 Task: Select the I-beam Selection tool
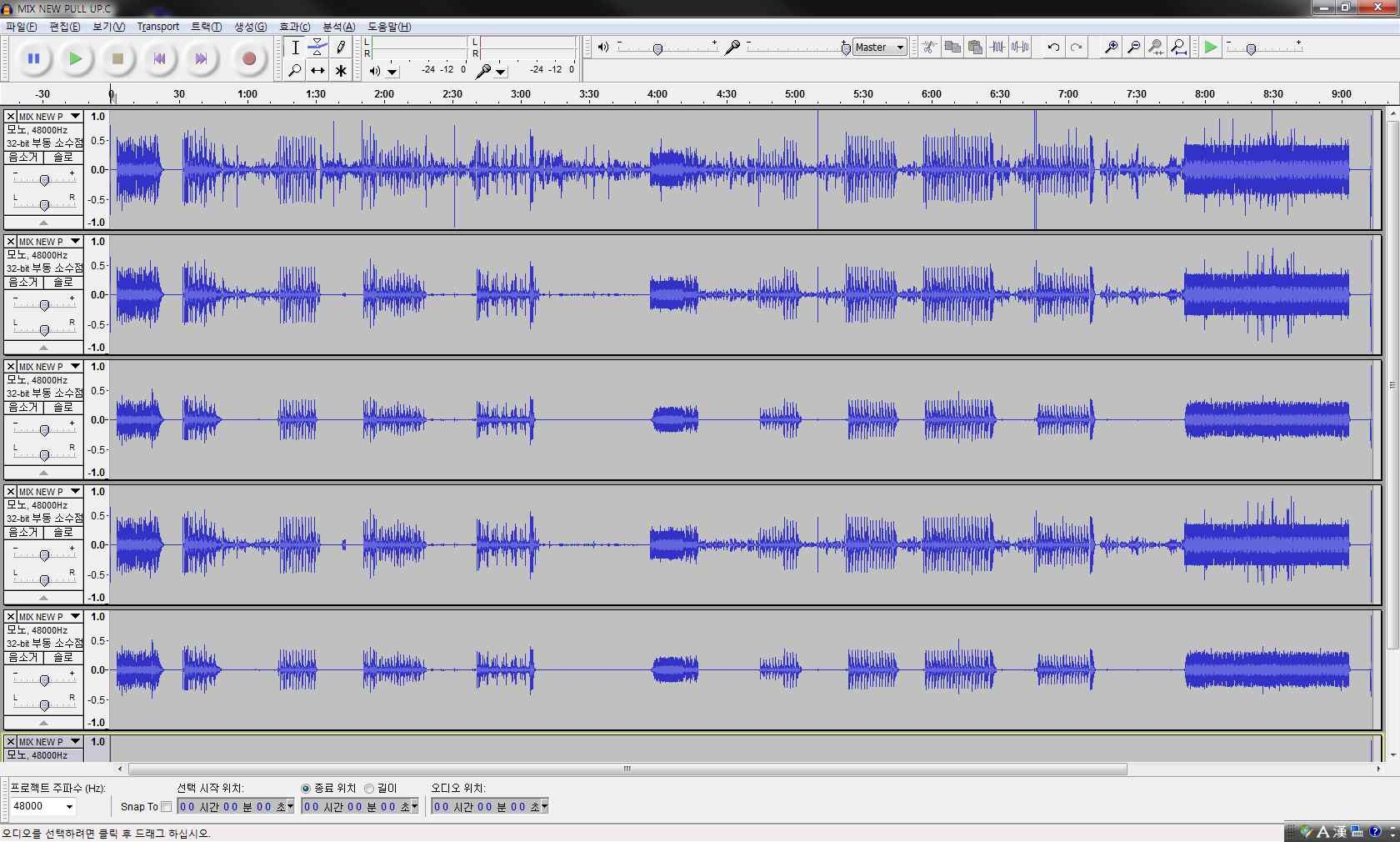[x=295, y=48]
